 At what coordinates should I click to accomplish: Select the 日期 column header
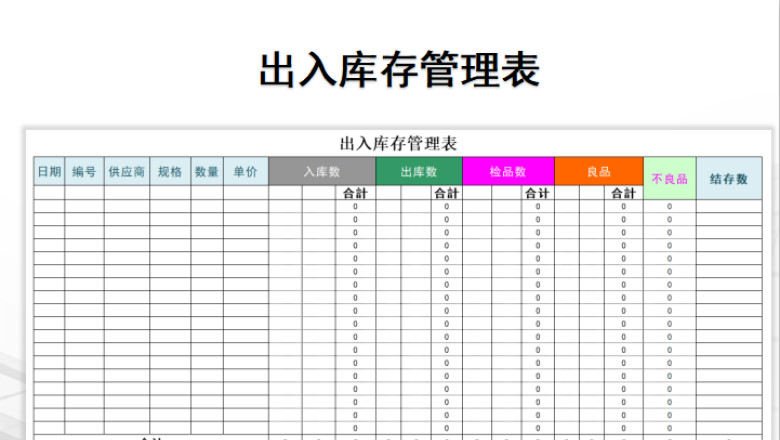[x=49, y=172]
